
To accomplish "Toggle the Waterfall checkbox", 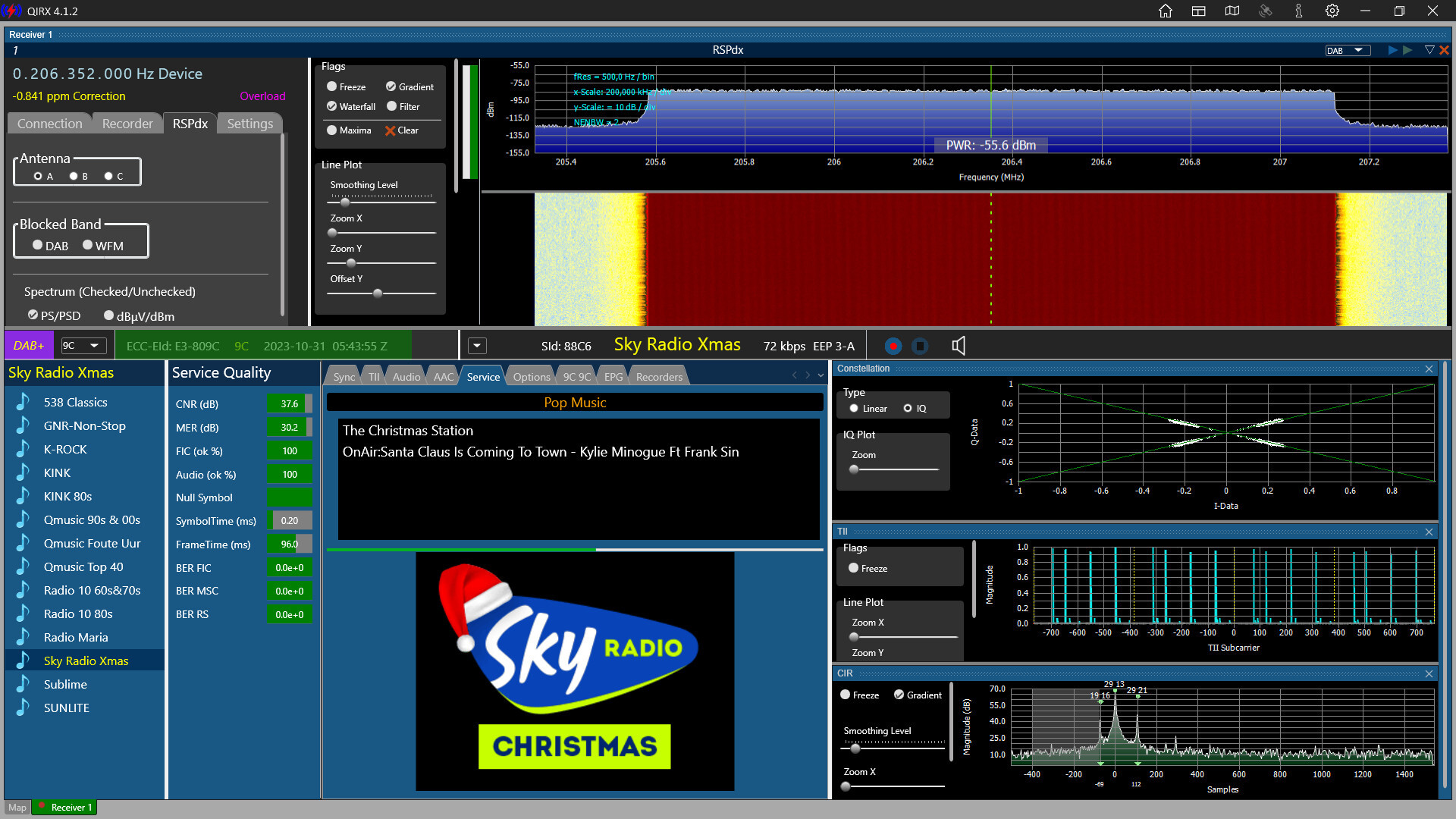I will tap(332, 106).
